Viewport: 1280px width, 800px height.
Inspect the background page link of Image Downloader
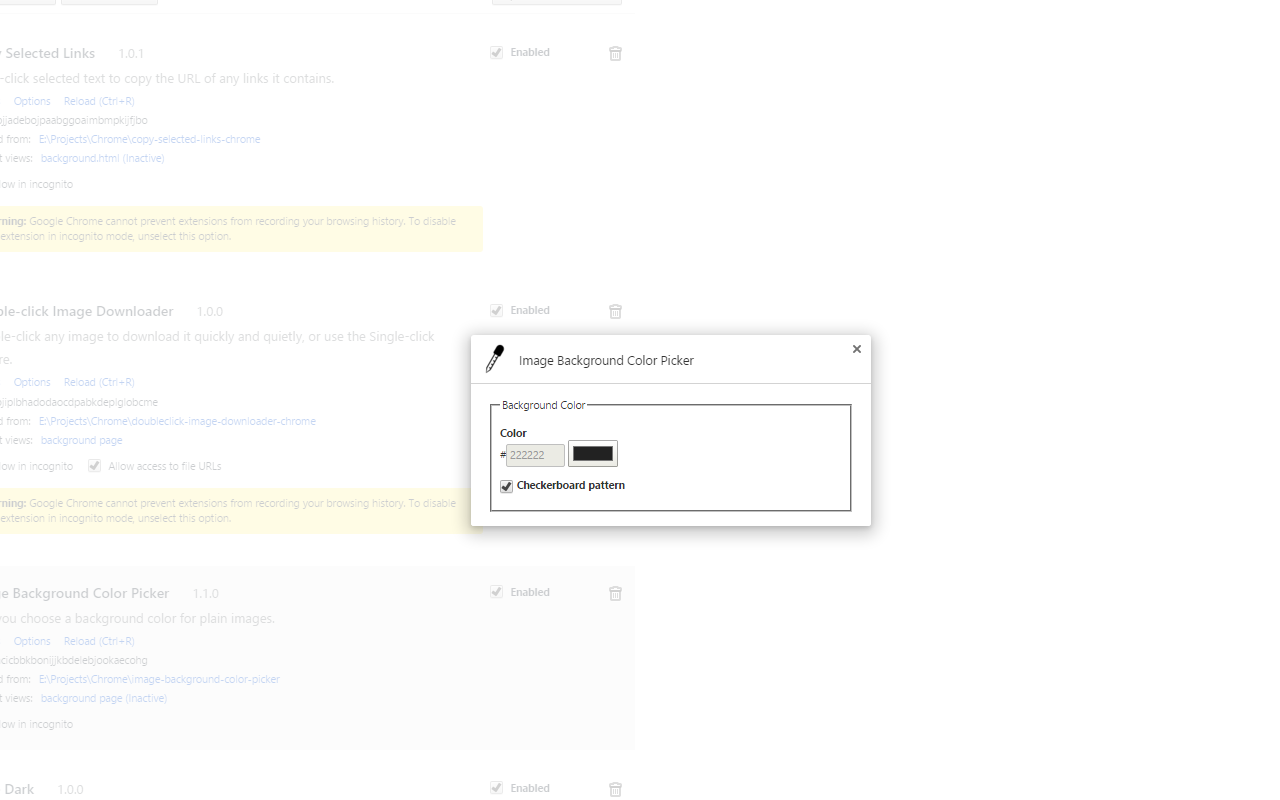[x=82, y=440]
